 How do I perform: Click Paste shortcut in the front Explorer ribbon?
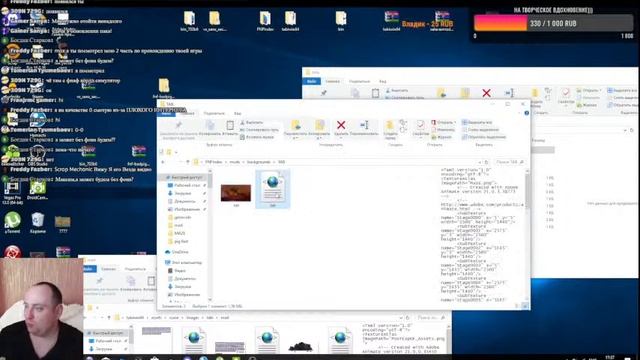[257, 137]
